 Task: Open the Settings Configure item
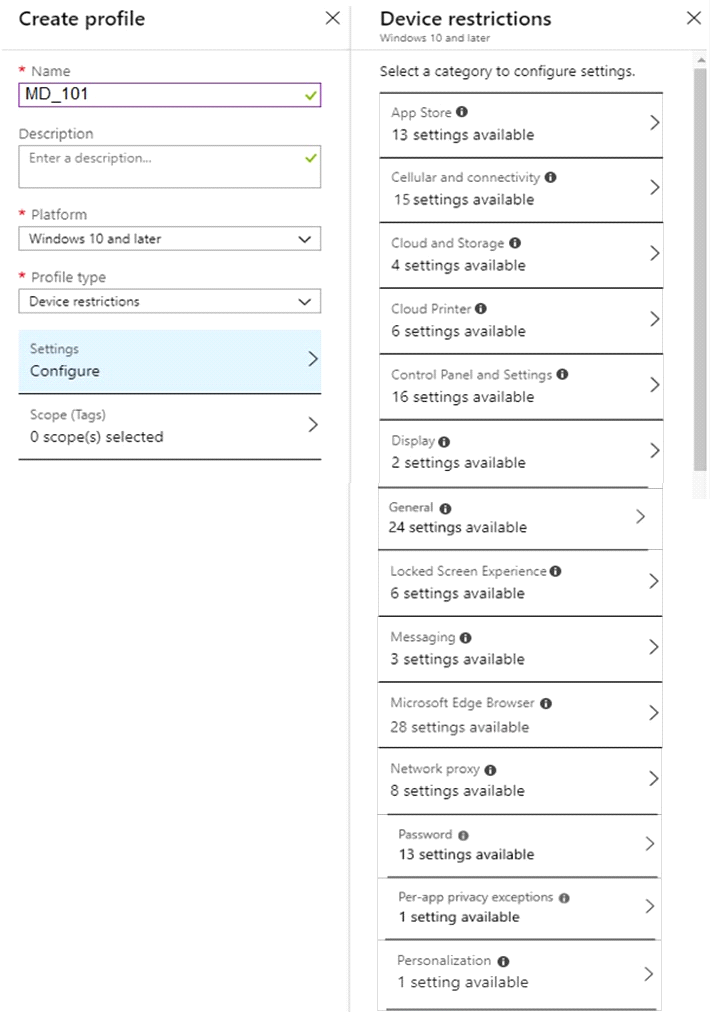pyautogui.click(x=170, y=361)
